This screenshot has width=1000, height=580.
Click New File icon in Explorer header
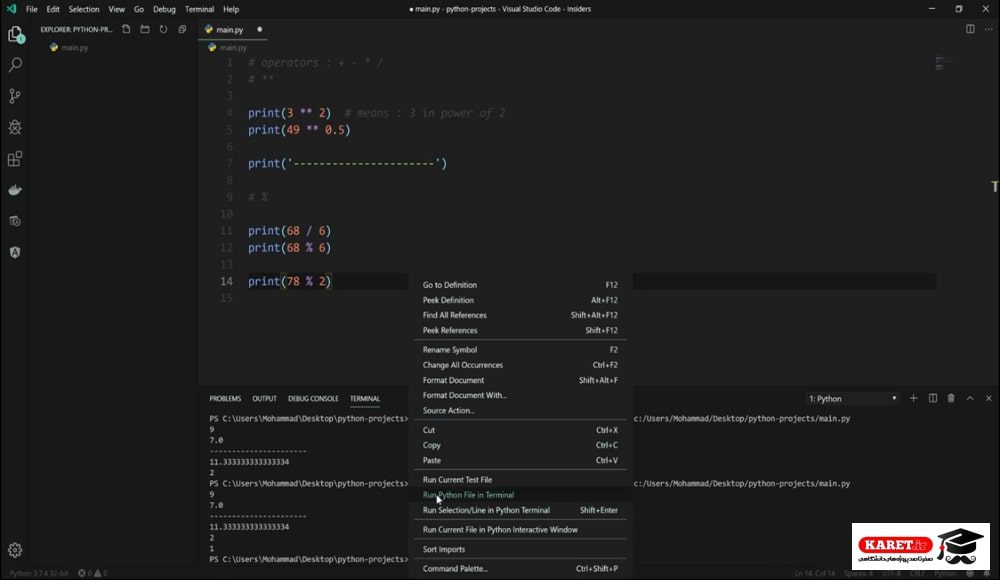click(126, 29)
